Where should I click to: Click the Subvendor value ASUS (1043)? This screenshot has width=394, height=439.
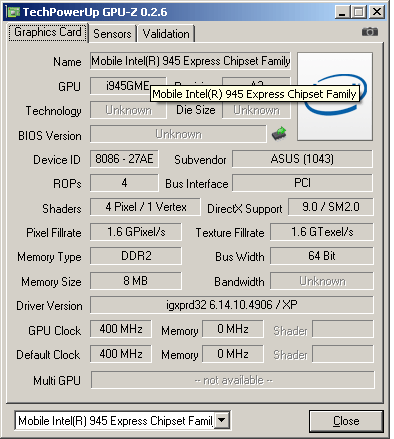tap(302, 159)
